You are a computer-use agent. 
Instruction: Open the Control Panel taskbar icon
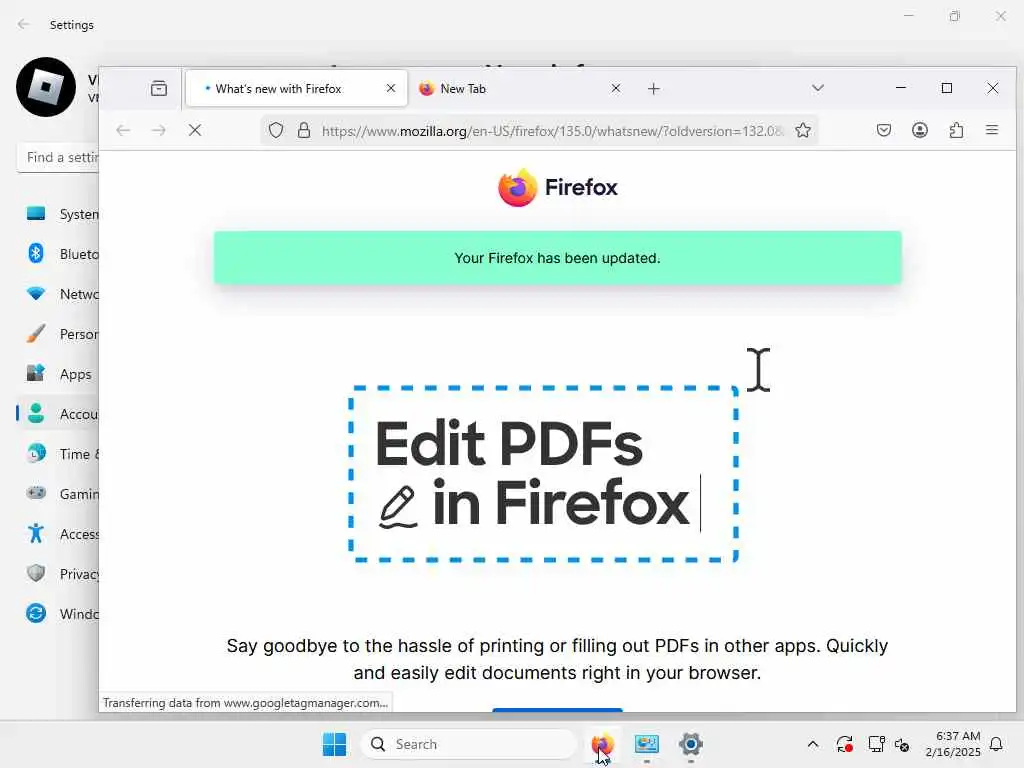(x=647, y=744)
